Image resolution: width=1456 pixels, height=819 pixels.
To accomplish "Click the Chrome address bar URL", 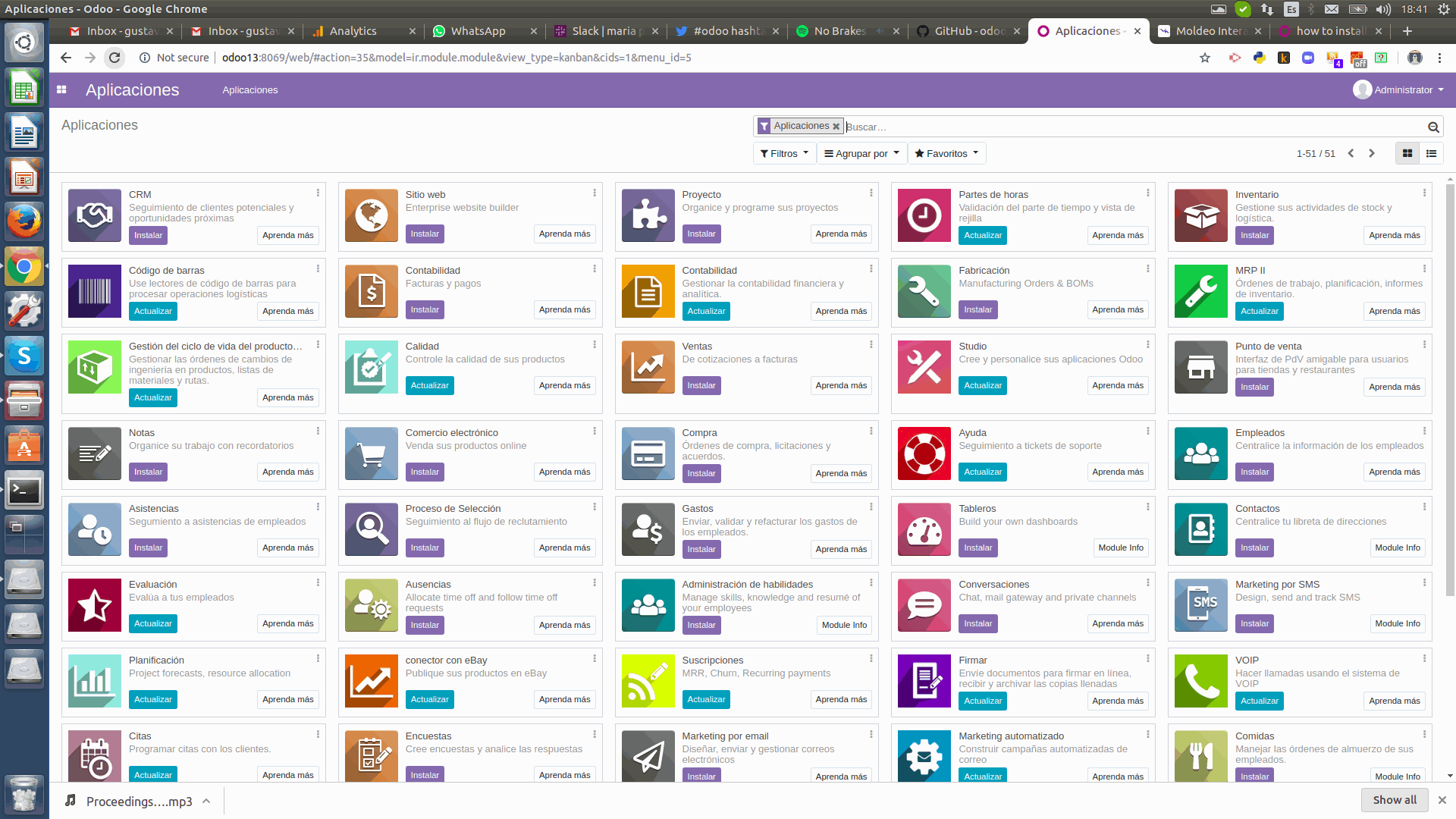I will [457, 58].
